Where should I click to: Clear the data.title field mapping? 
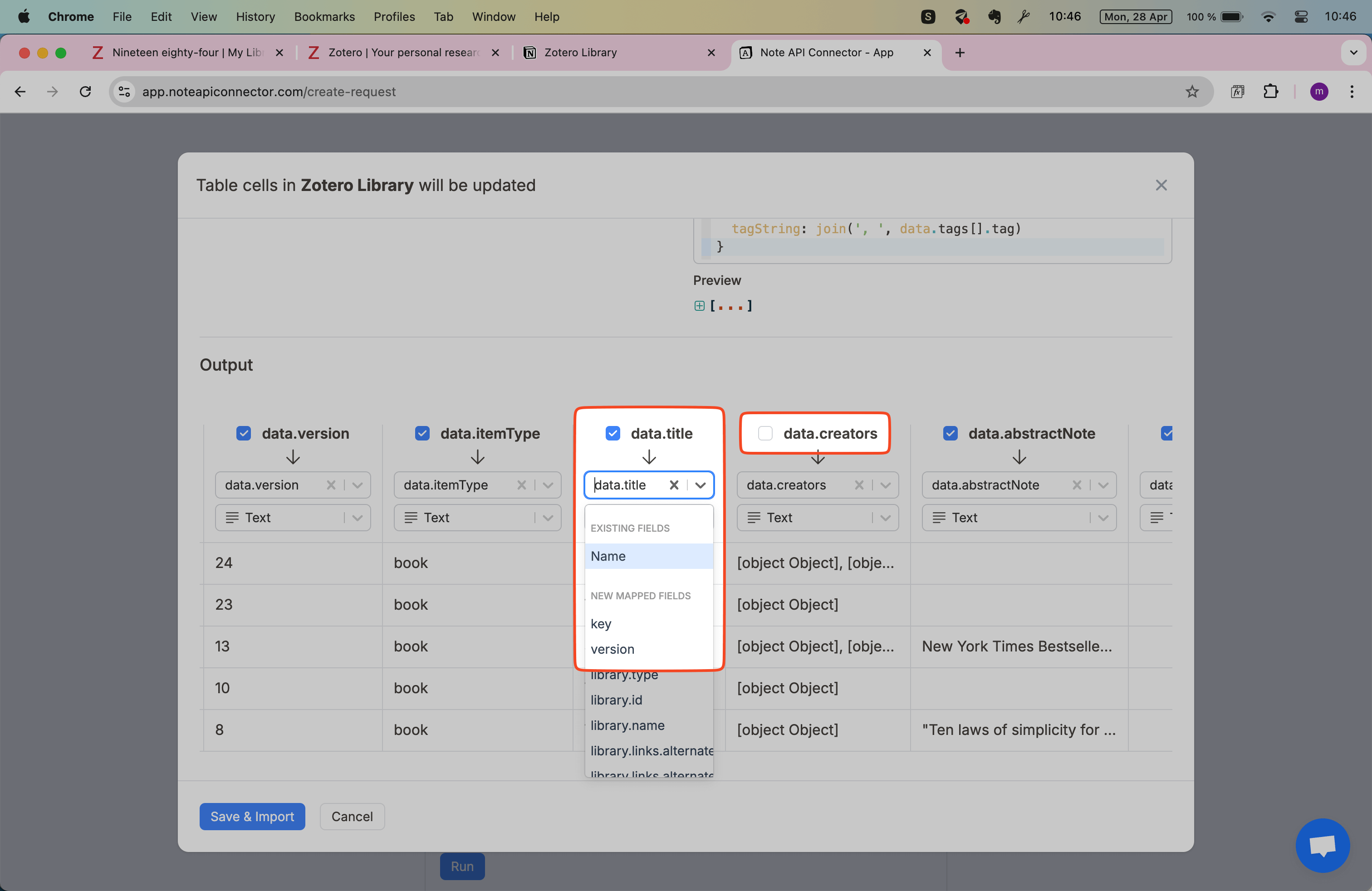pyautogui.click(x=673, y=485)
